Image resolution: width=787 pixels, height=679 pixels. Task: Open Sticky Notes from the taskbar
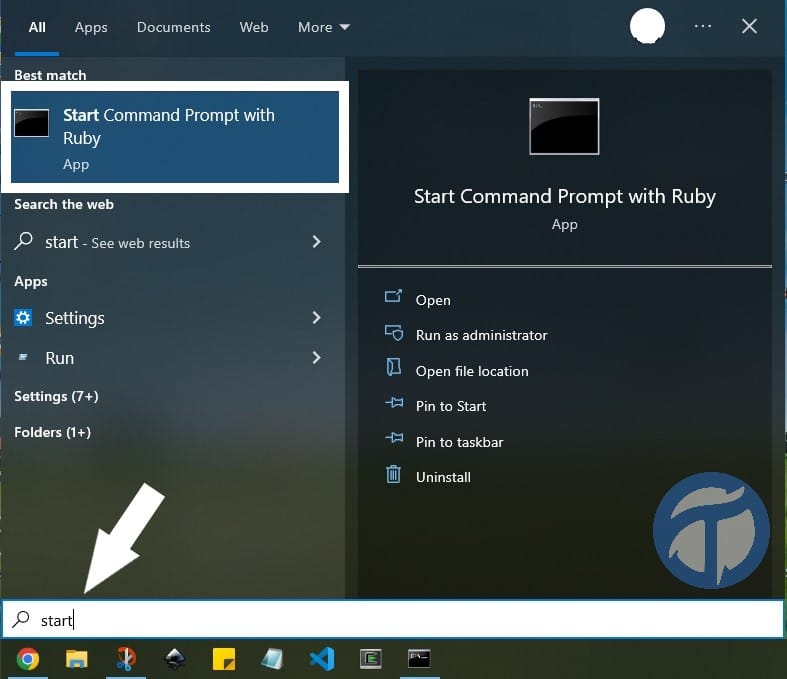(x=224, y=659)
